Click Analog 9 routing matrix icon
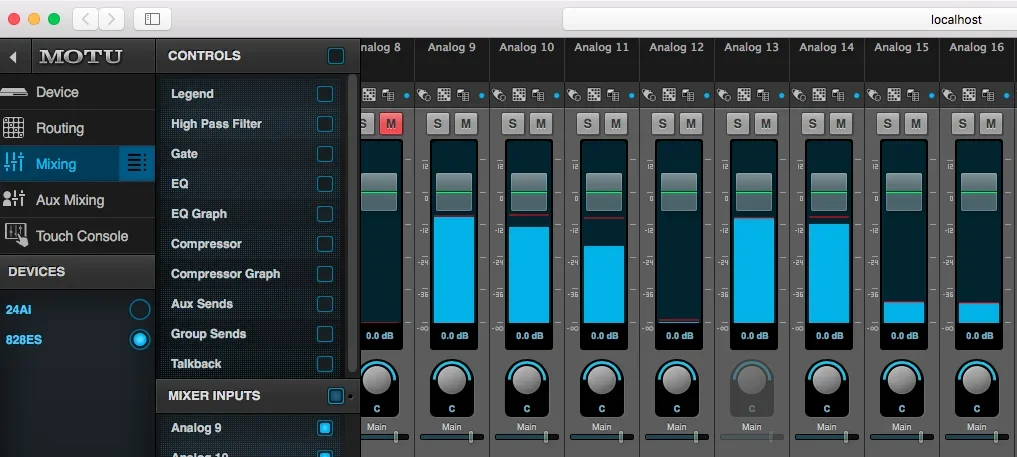The height and width of the screenshot is (457, 1017). click(443, 95)
